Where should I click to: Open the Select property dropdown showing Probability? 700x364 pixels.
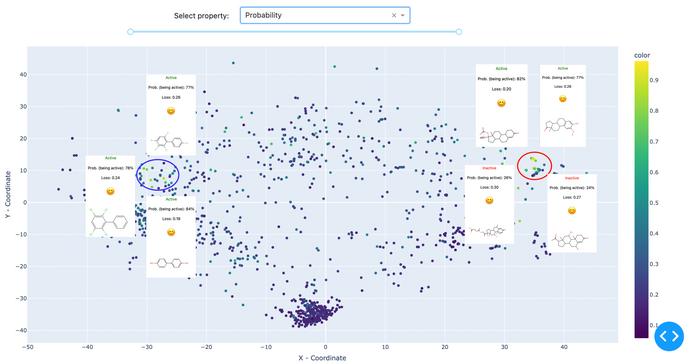325,15
